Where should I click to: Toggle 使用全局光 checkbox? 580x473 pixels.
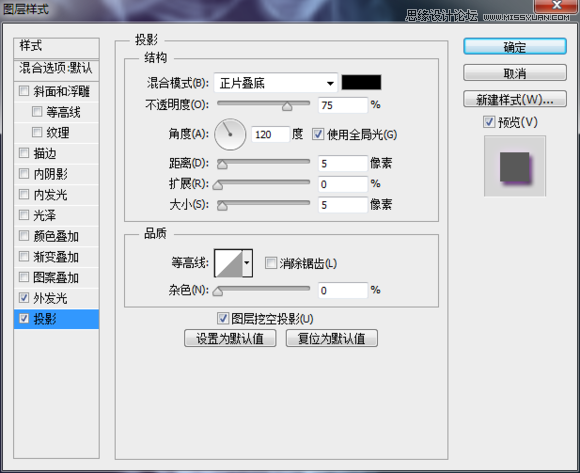pos(318,134)
